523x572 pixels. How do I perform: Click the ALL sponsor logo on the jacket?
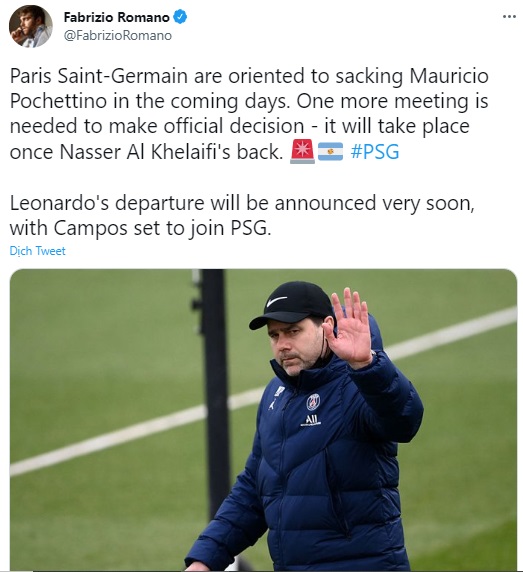pyautogui.click(x=311, y=420)
